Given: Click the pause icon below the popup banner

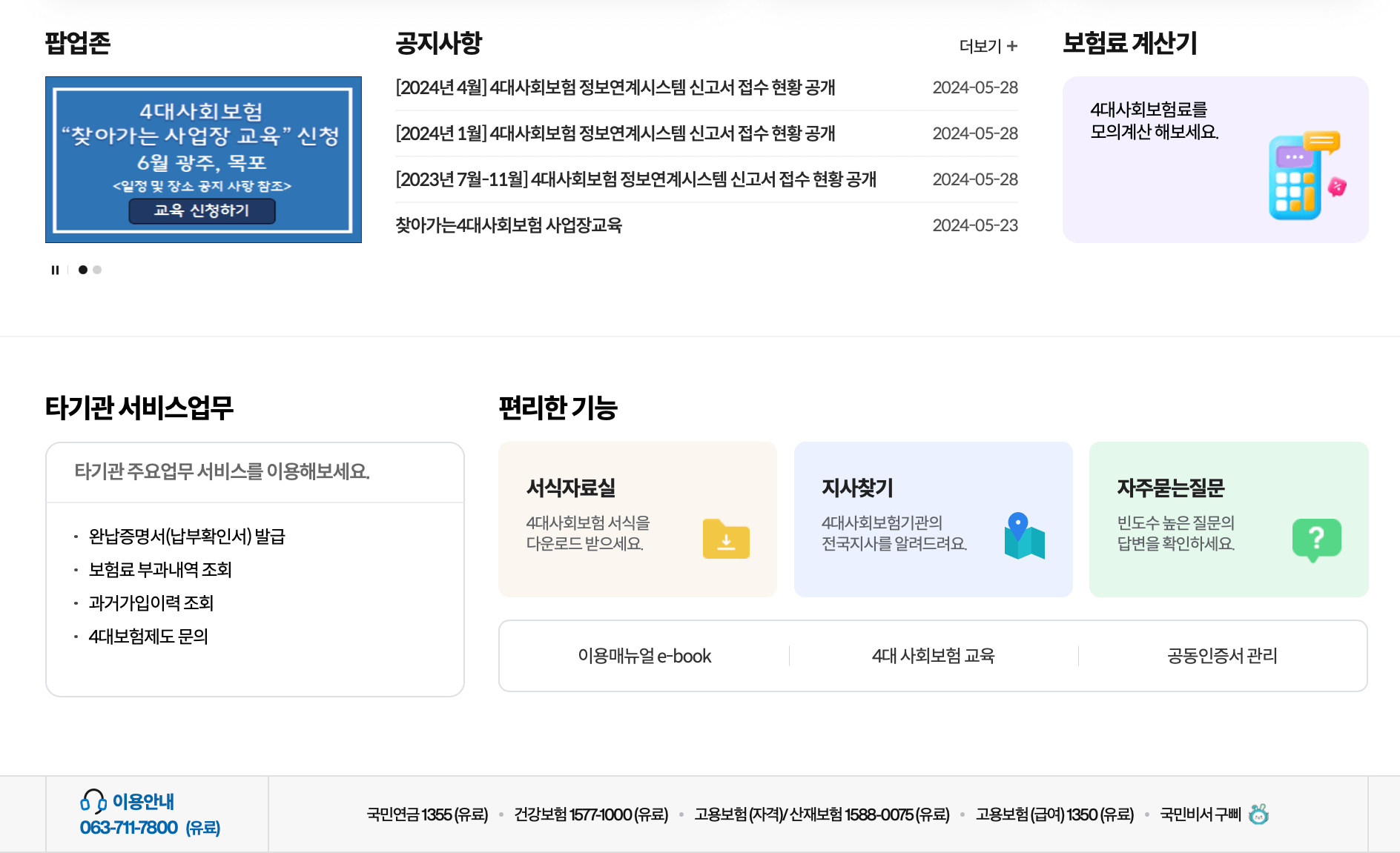Looking at the screenshot, I should (x=55, y=270).
